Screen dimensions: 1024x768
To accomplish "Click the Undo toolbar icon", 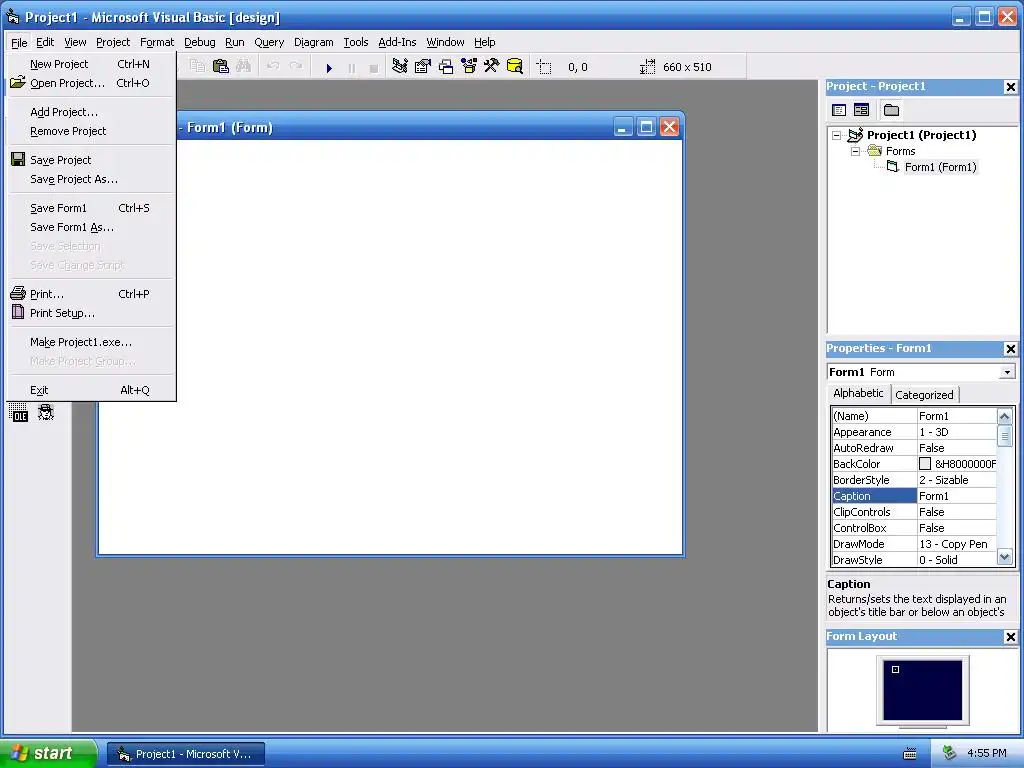I will click(273, 66).
